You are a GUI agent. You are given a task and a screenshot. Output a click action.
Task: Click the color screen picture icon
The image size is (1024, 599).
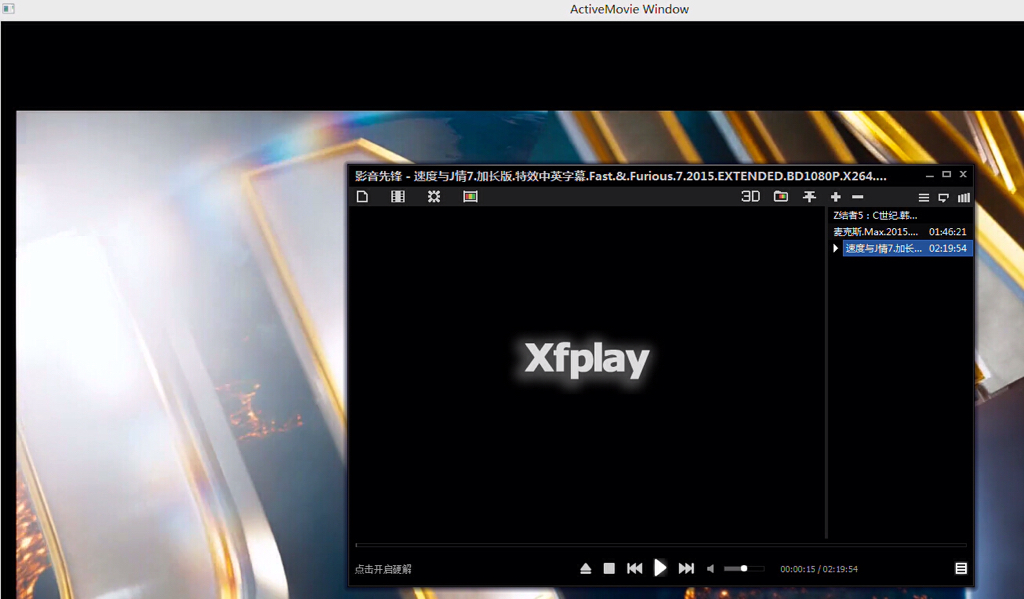tap(470, 197)
